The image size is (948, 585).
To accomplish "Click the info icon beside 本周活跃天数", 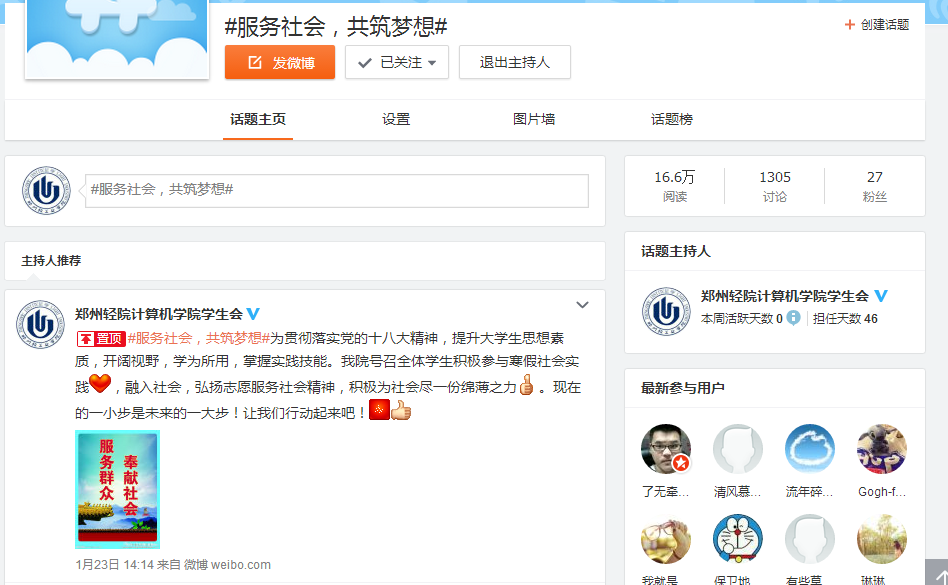I will coord(793,318).
